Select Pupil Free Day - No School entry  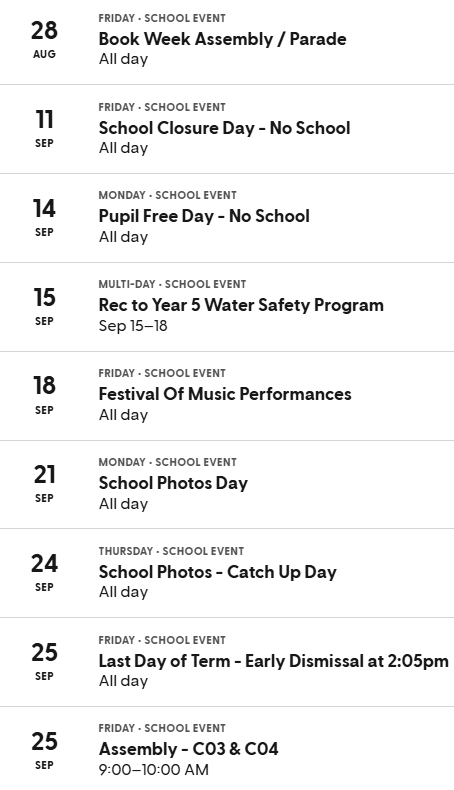pyautogui.click(x=204, y=216)
